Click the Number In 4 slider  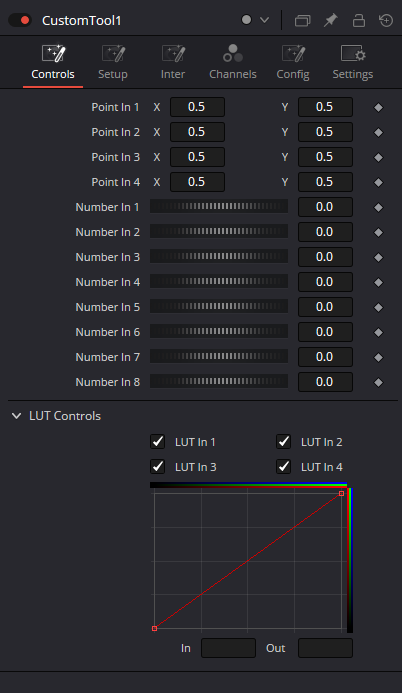tap(219, 281)
